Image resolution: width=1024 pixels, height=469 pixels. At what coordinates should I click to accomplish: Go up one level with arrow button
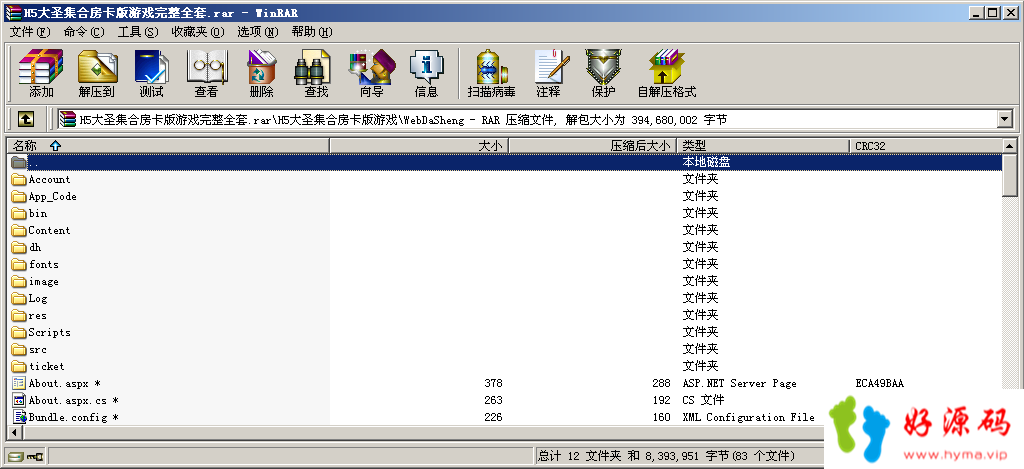pos(25,119)
